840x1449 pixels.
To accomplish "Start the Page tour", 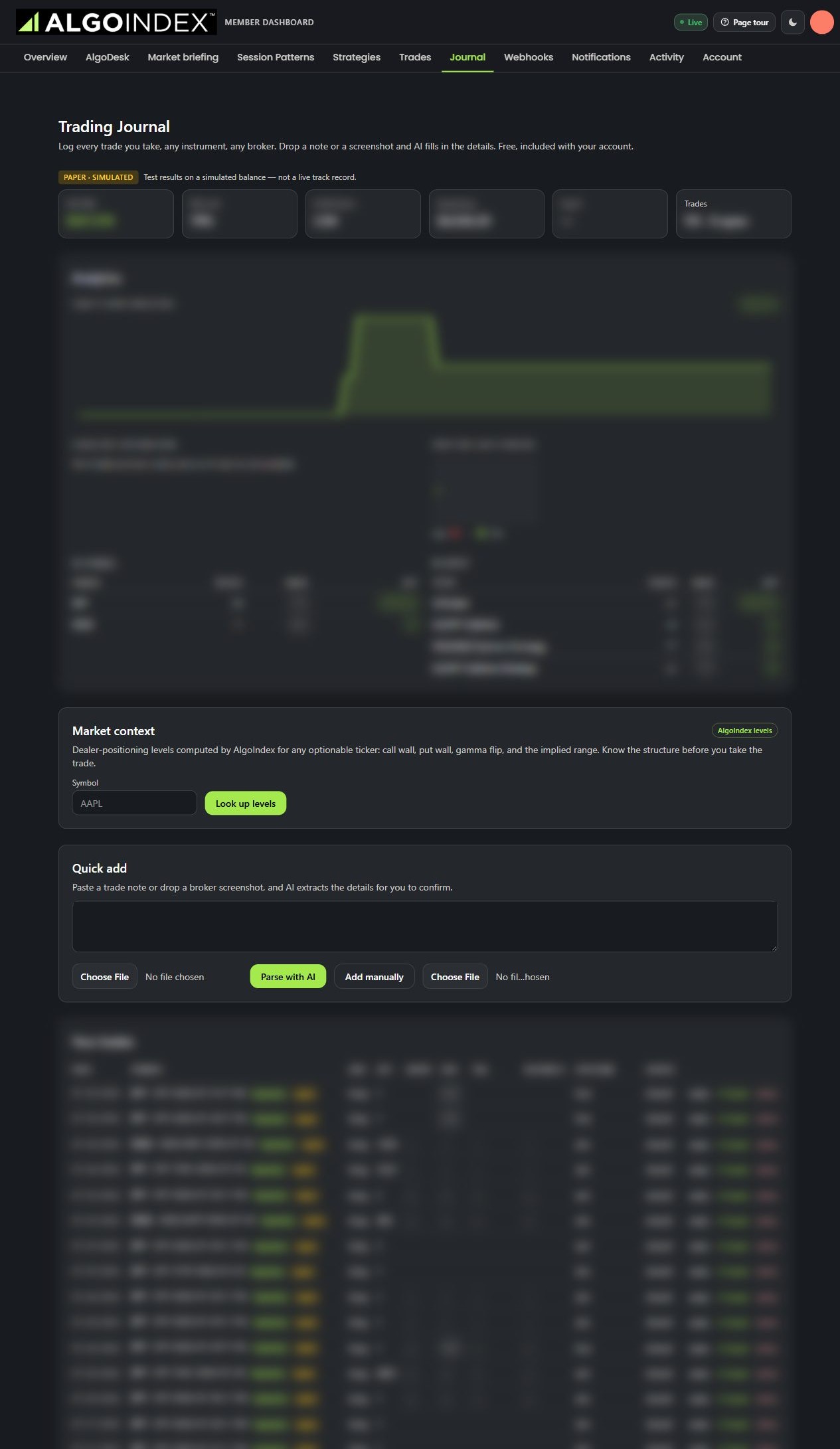I will [x=744, y=22].
